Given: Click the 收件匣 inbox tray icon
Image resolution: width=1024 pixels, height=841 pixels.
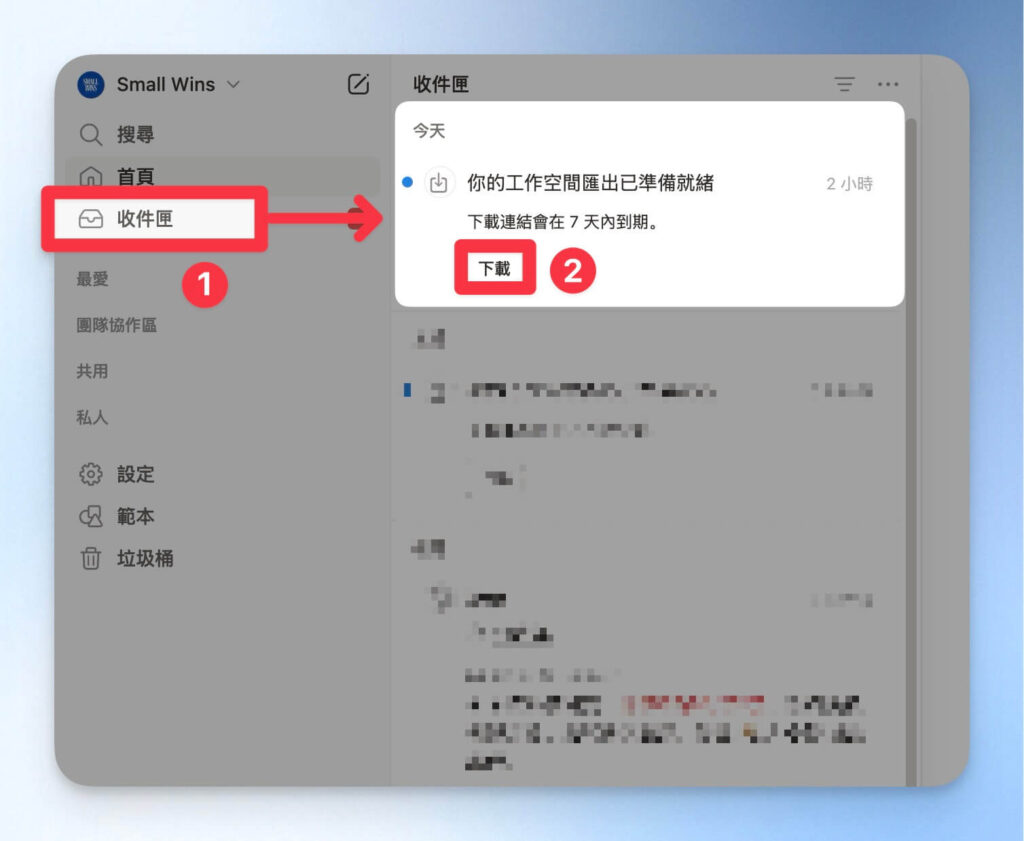Looking at the screenshot, I should click(x=91, y=219).
